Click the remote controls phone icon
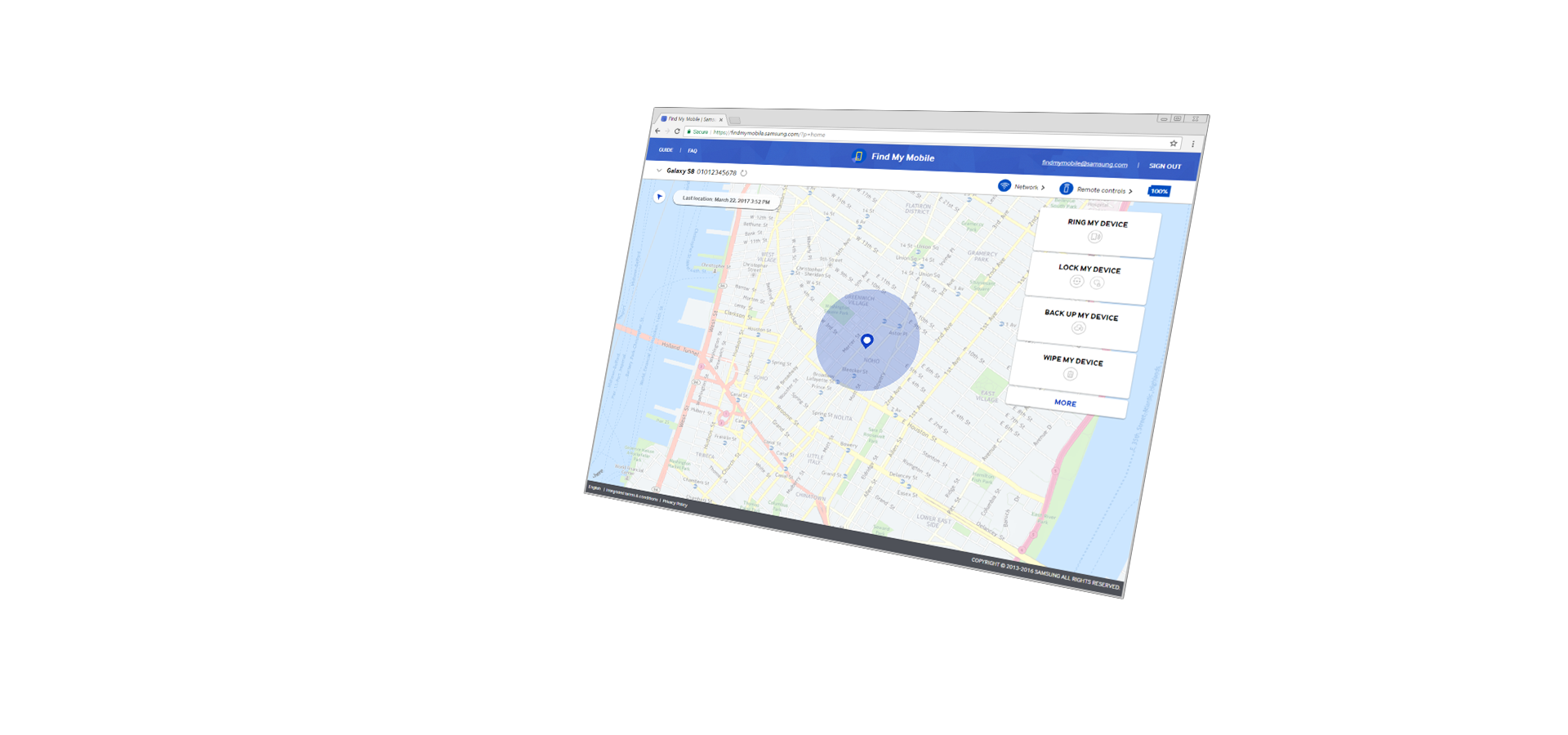This screenshot has height=735, width=1568. pos(1066,188)
